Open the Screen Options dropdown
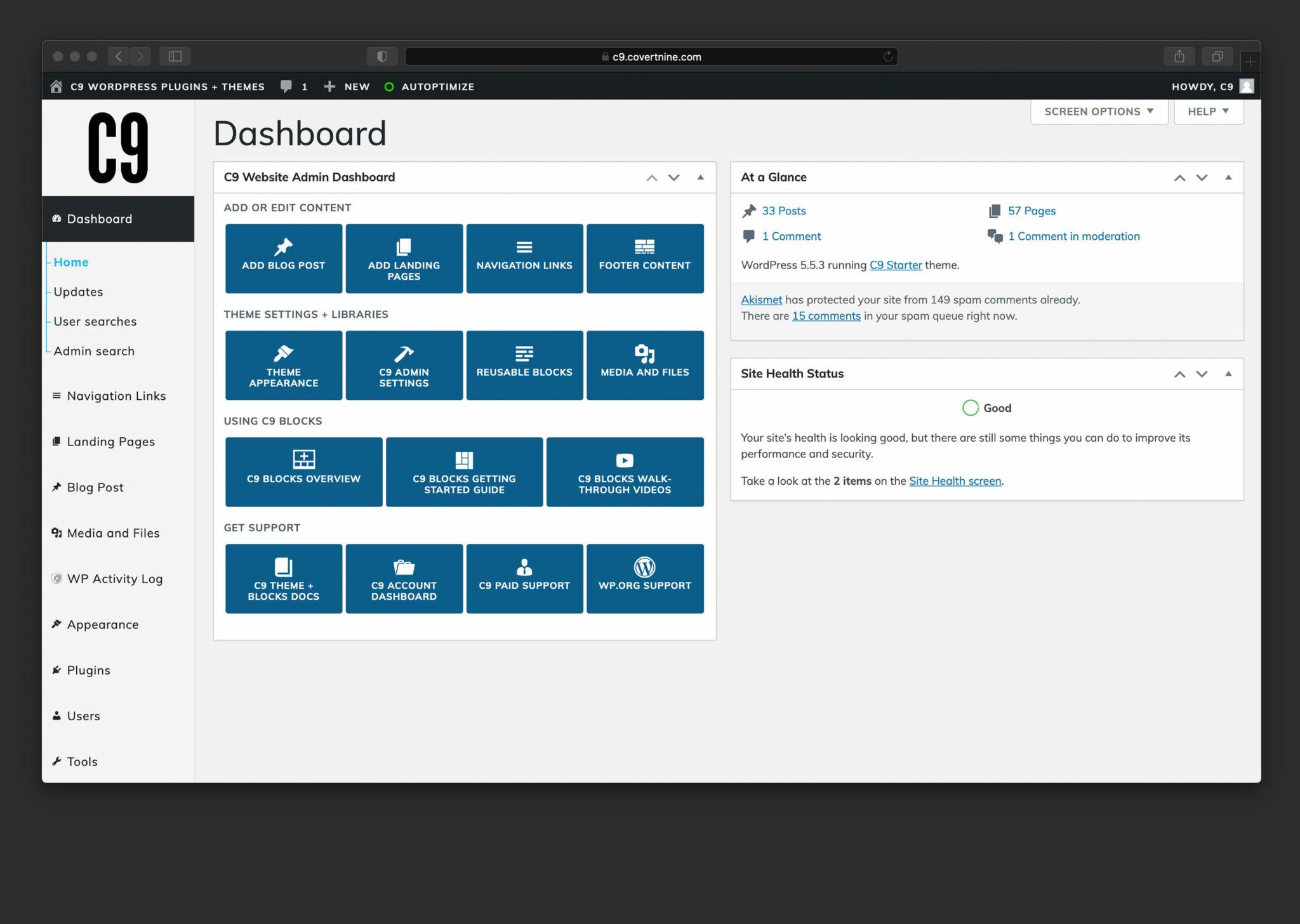This screenshot has width=1300, height=924. click(x=1099, y=111)
